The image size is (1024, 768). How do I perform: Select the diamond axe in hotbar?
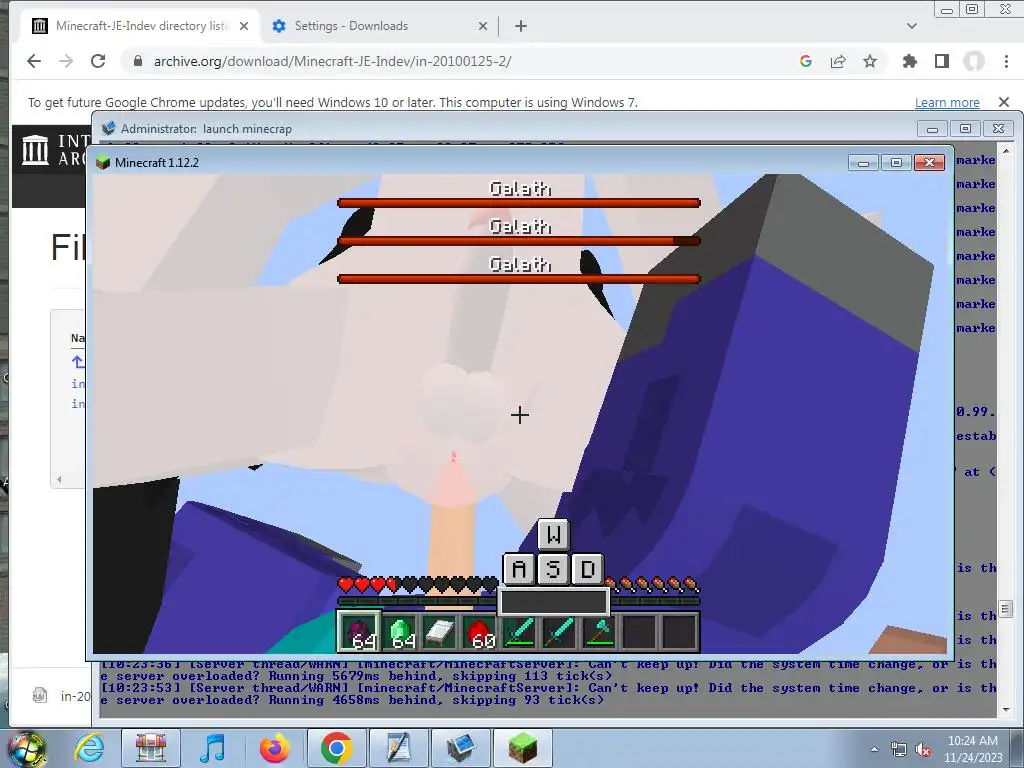tap(600, 632)
